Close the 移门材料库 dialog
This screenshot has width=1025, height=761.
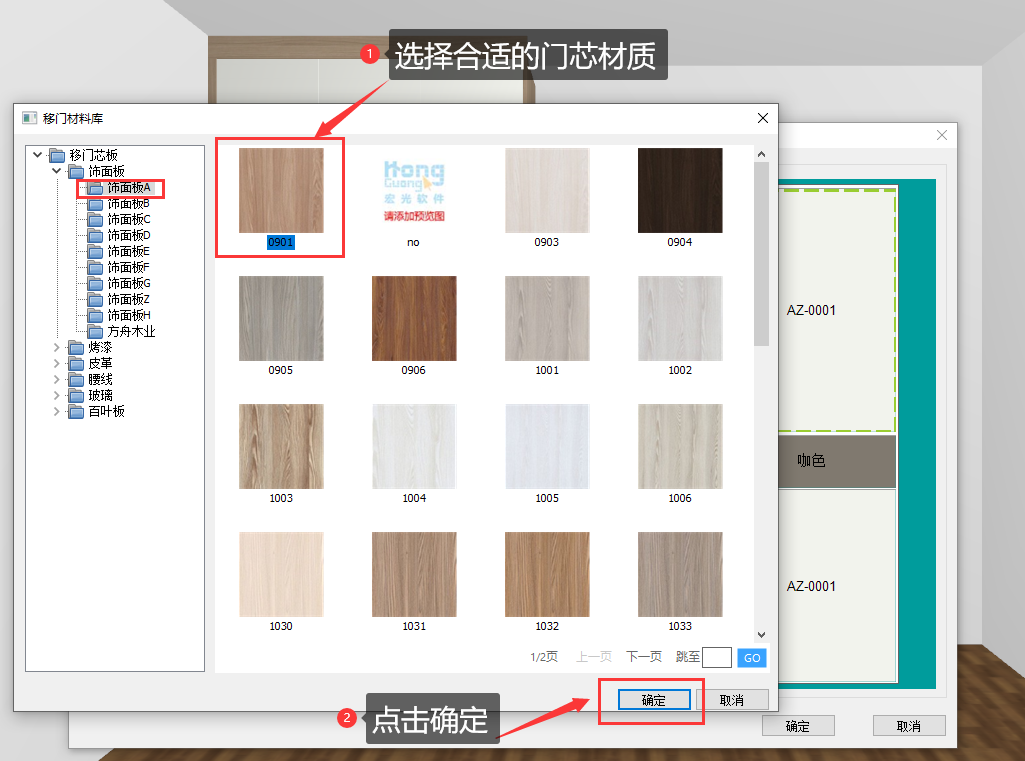point(763,118)
